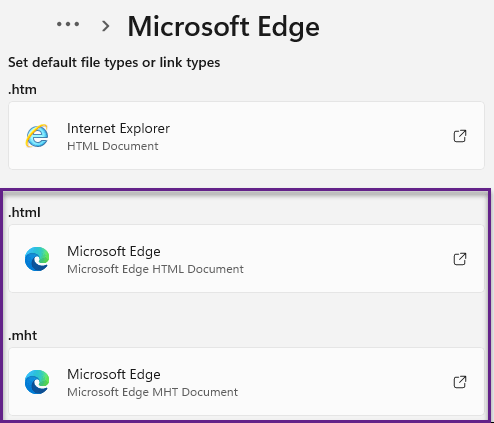The image size is (494, 423).
Task: Click the 'HTML Document' description text
Action: coord(113,146)
